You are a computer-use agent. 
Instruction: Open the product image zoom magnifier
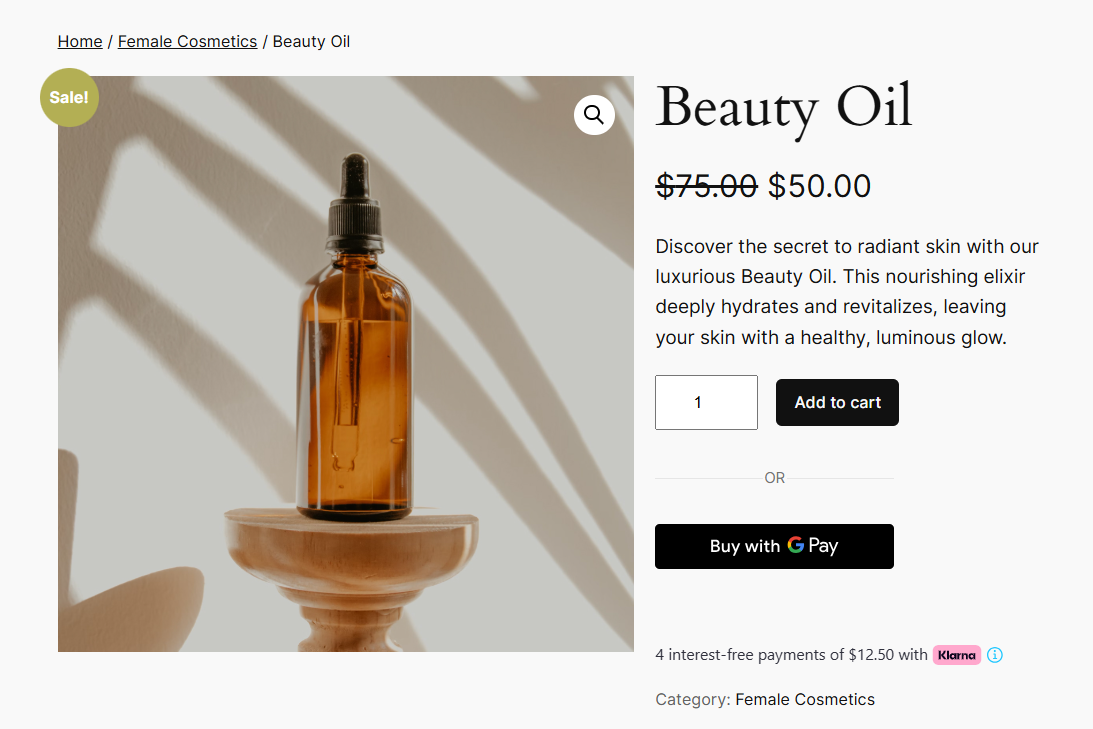[x=594, y=115]
